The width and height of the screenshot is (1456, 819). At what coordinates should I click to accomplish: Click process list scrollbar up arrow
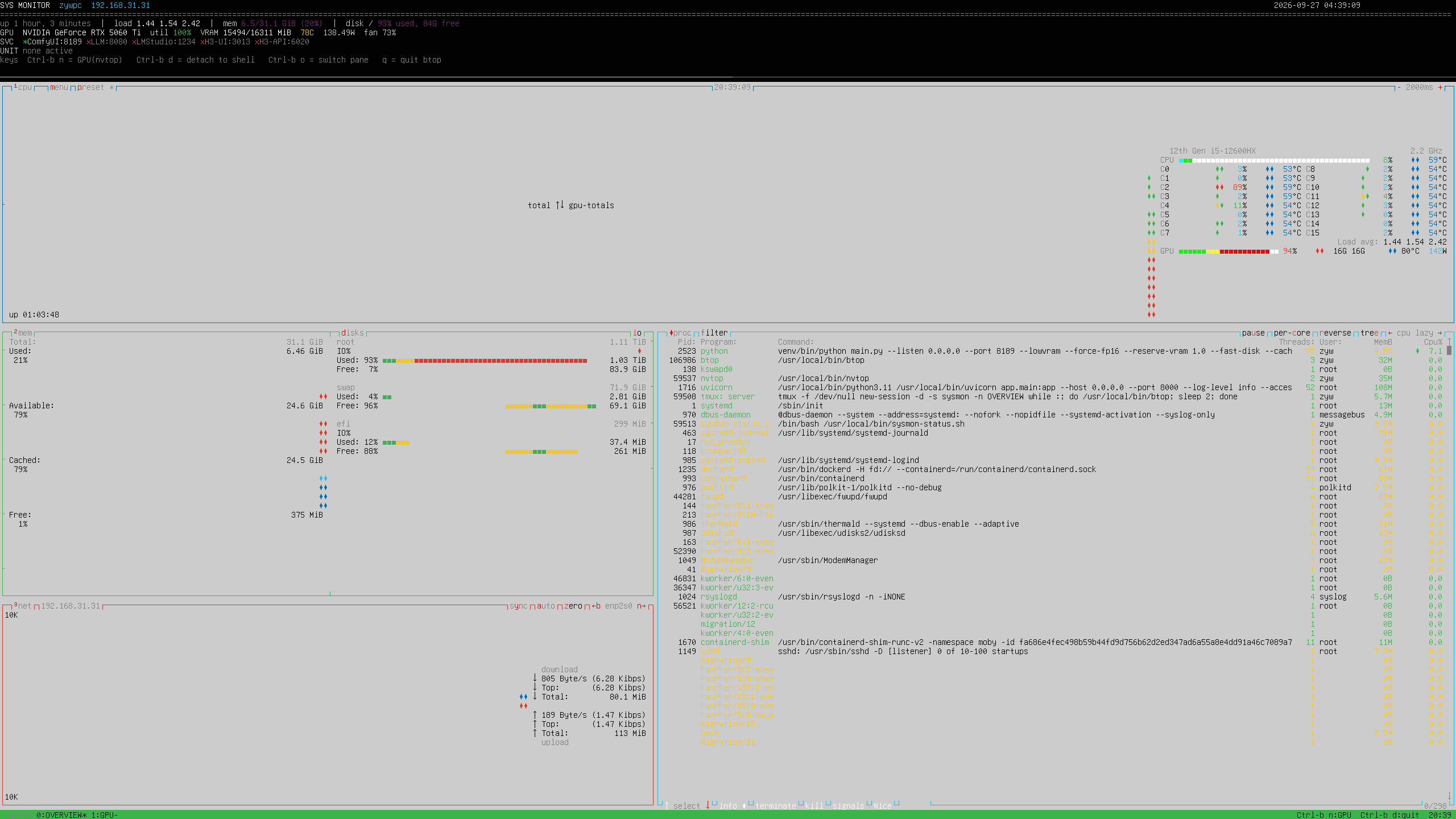point(1449,342)
